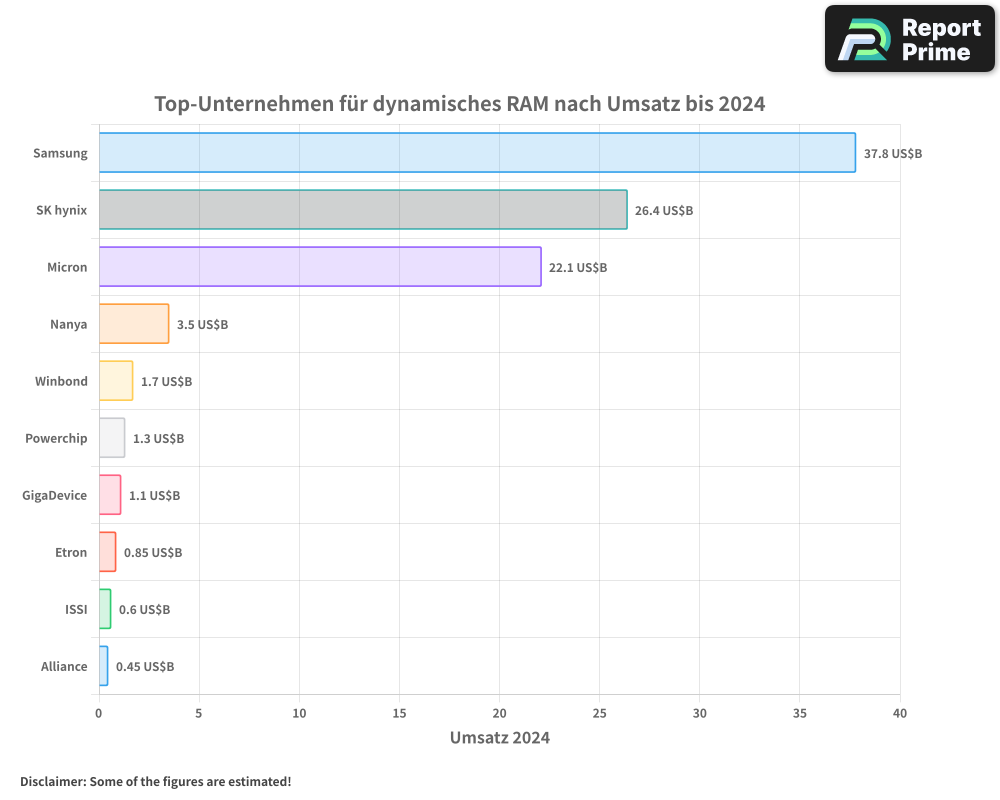This screenshot has width=1000, height=800.
Task: Click the chart title text
Action: (459, 103)
